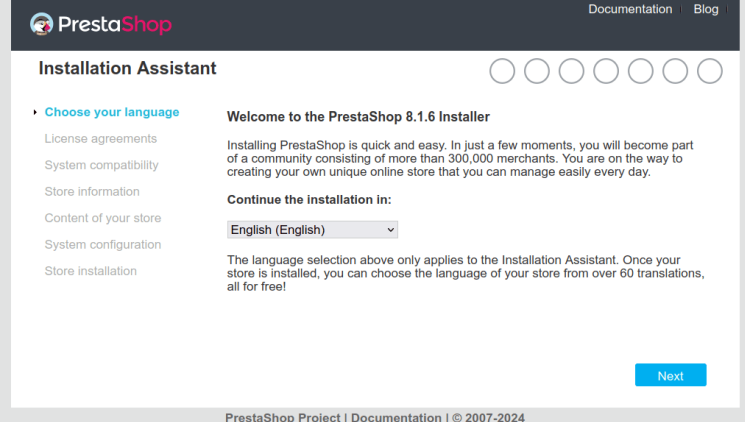Click the sixth progress step circle
745x422 pixels.
pos(675,71)
